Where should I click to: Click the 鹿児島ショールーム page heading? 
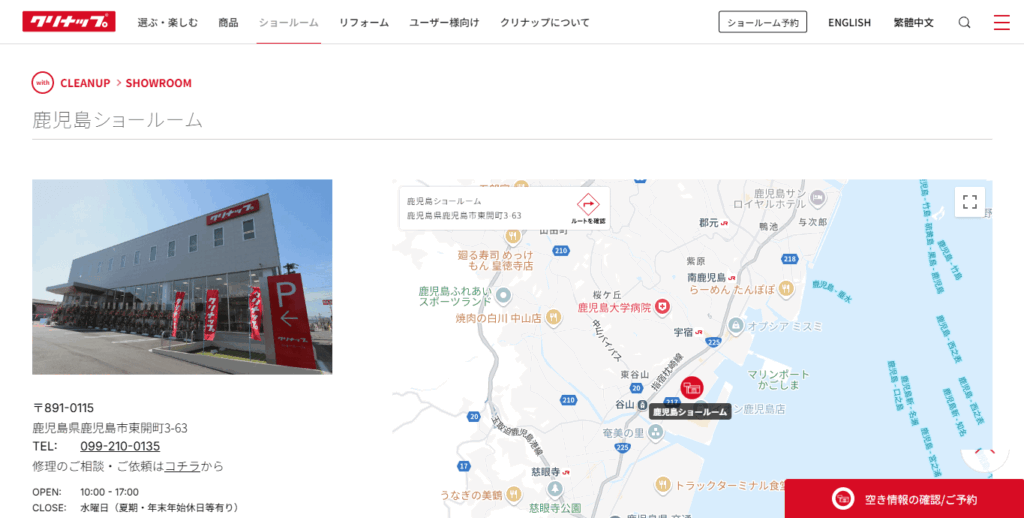[118, 120]
